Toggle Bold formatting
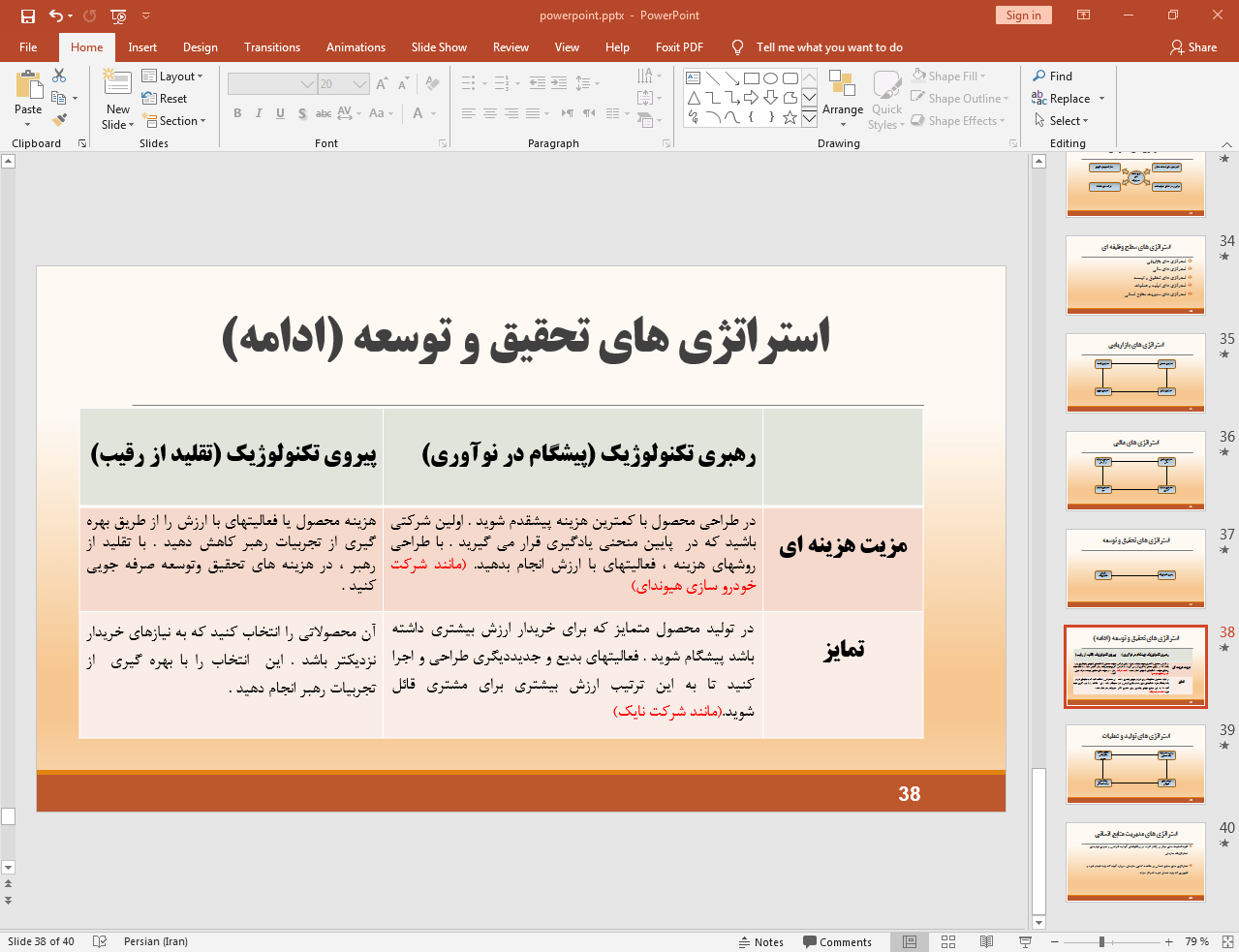 [x=237, y=113]
